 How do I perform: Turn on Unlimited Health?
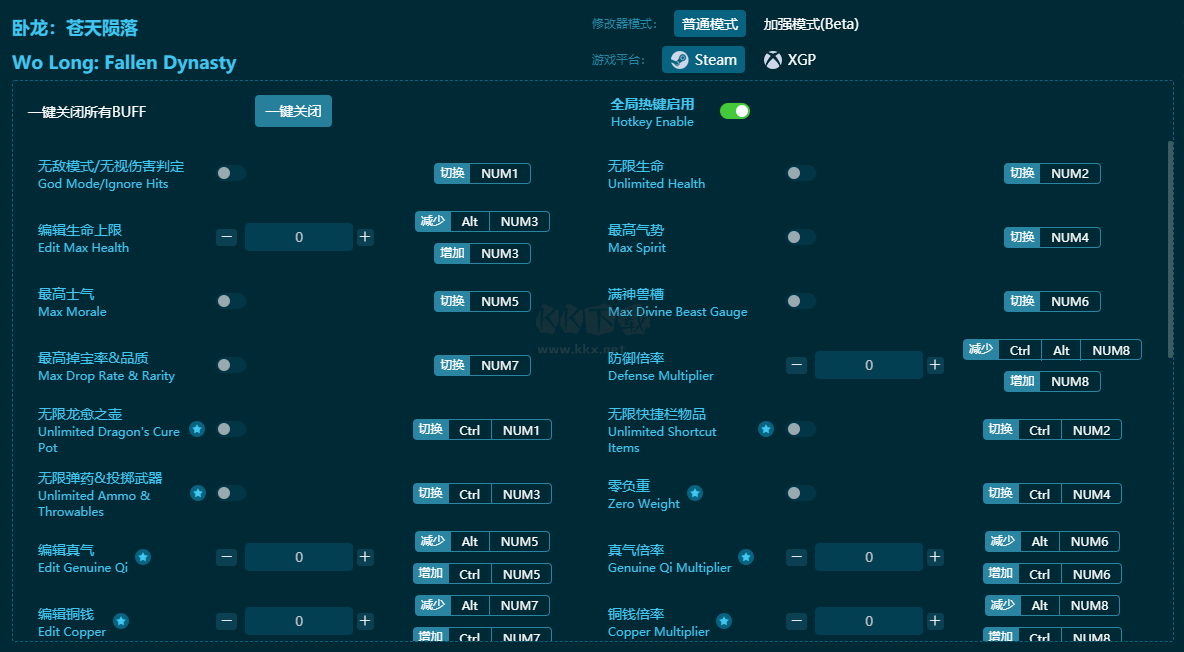tap(800, 173)
